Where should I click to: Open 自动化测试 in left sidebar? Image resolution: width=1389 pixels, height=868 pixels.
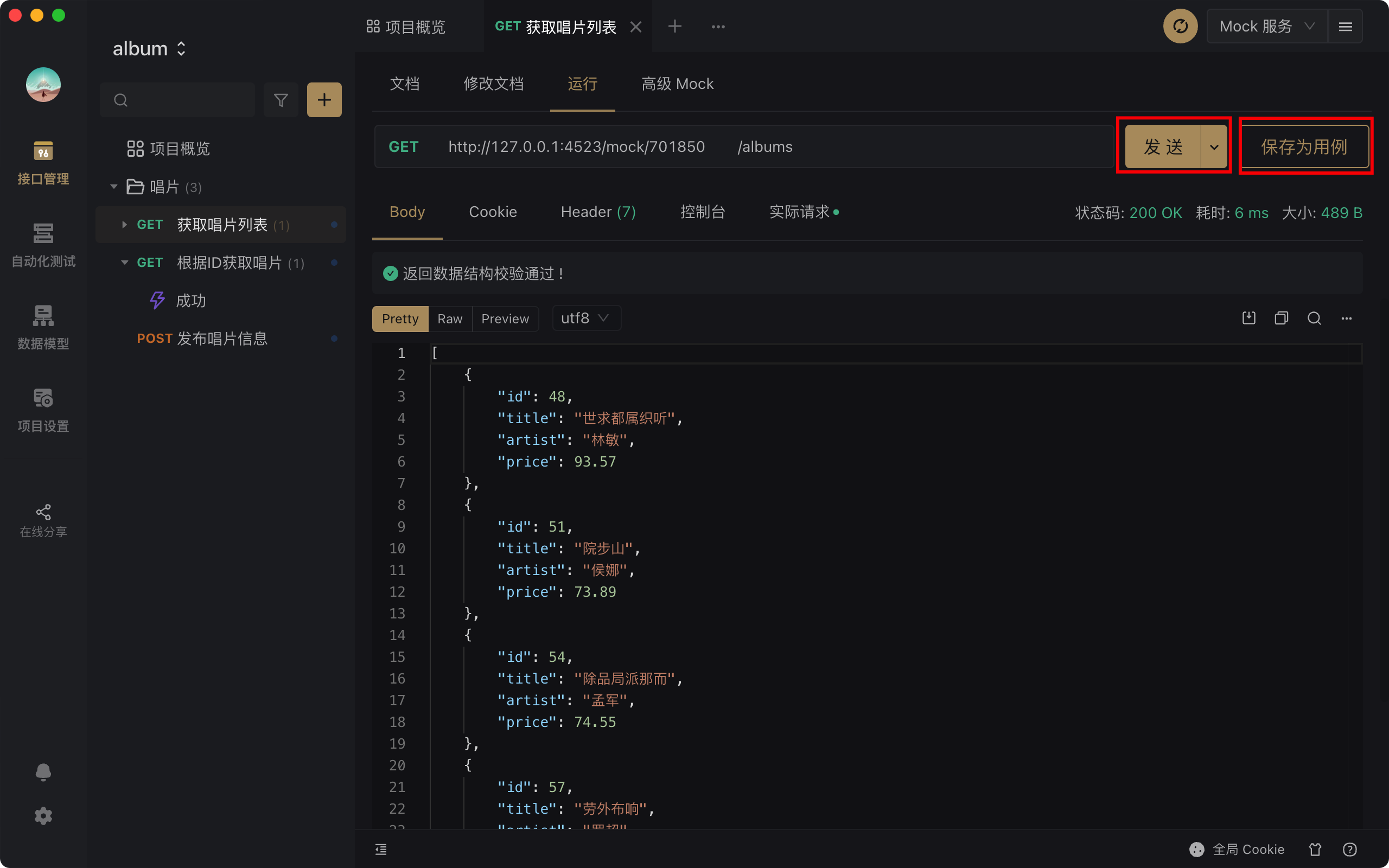click(x=43, y=245)
